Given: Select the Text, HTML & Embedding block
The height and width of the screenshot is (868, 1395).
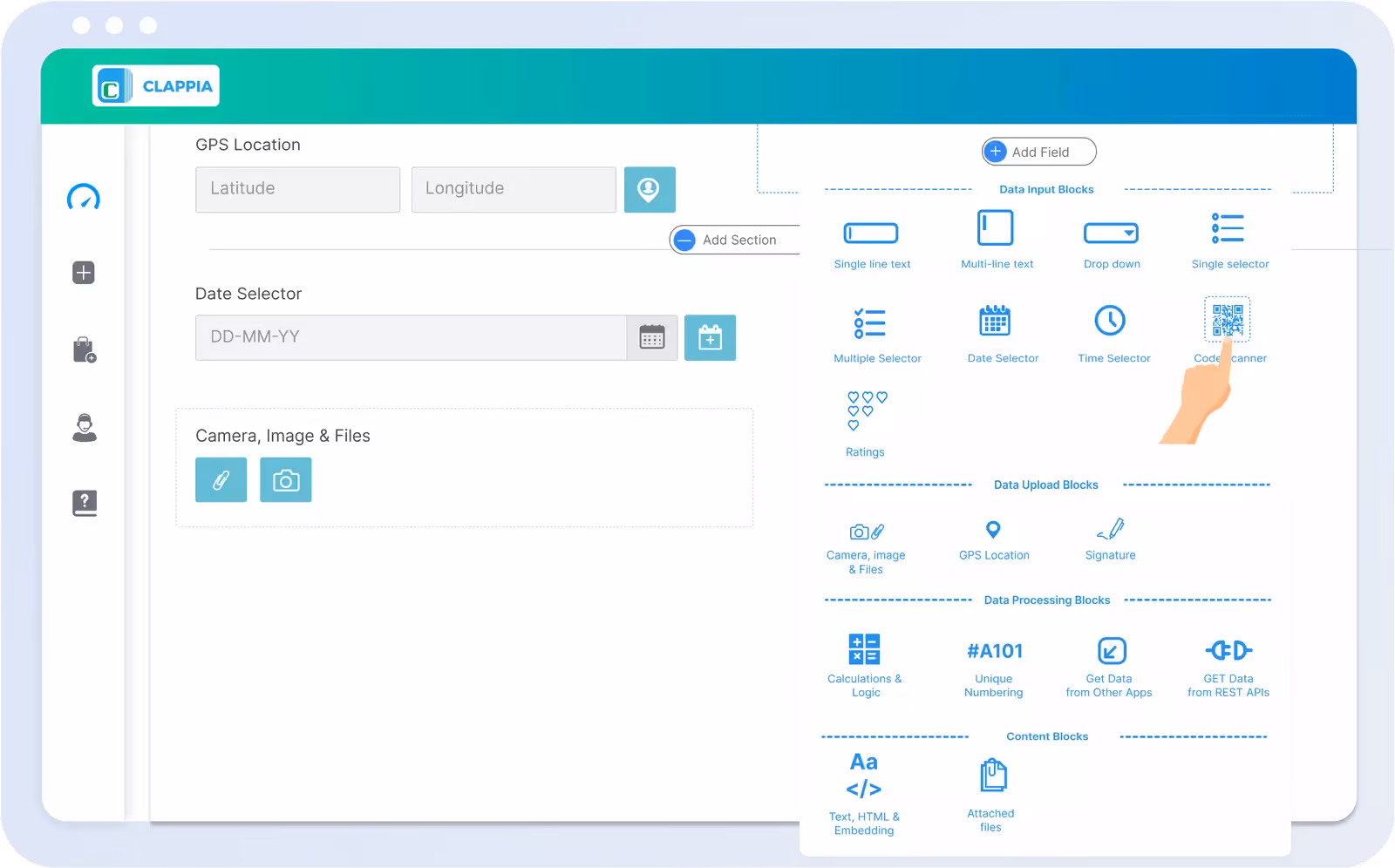Looking at the screenshot, I should point(862,775).
